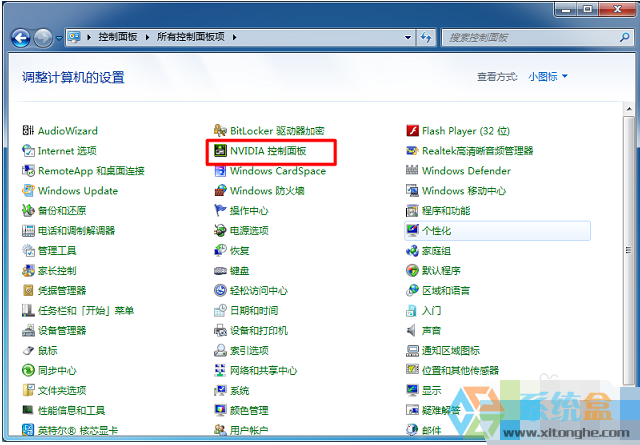Open the 恢复 icon
The width and height of the screenshot is (640, 445).
220,251
